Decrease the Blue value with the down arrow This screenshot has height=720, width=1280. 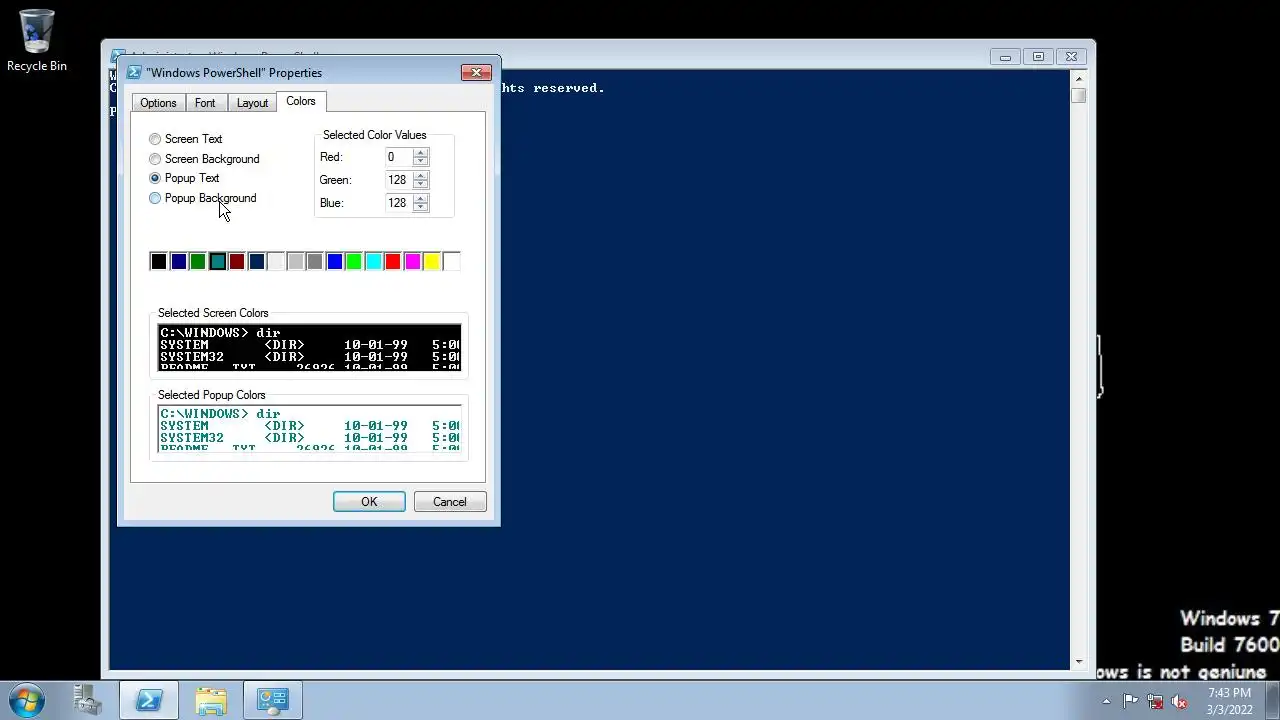click(x=421, y=207)
